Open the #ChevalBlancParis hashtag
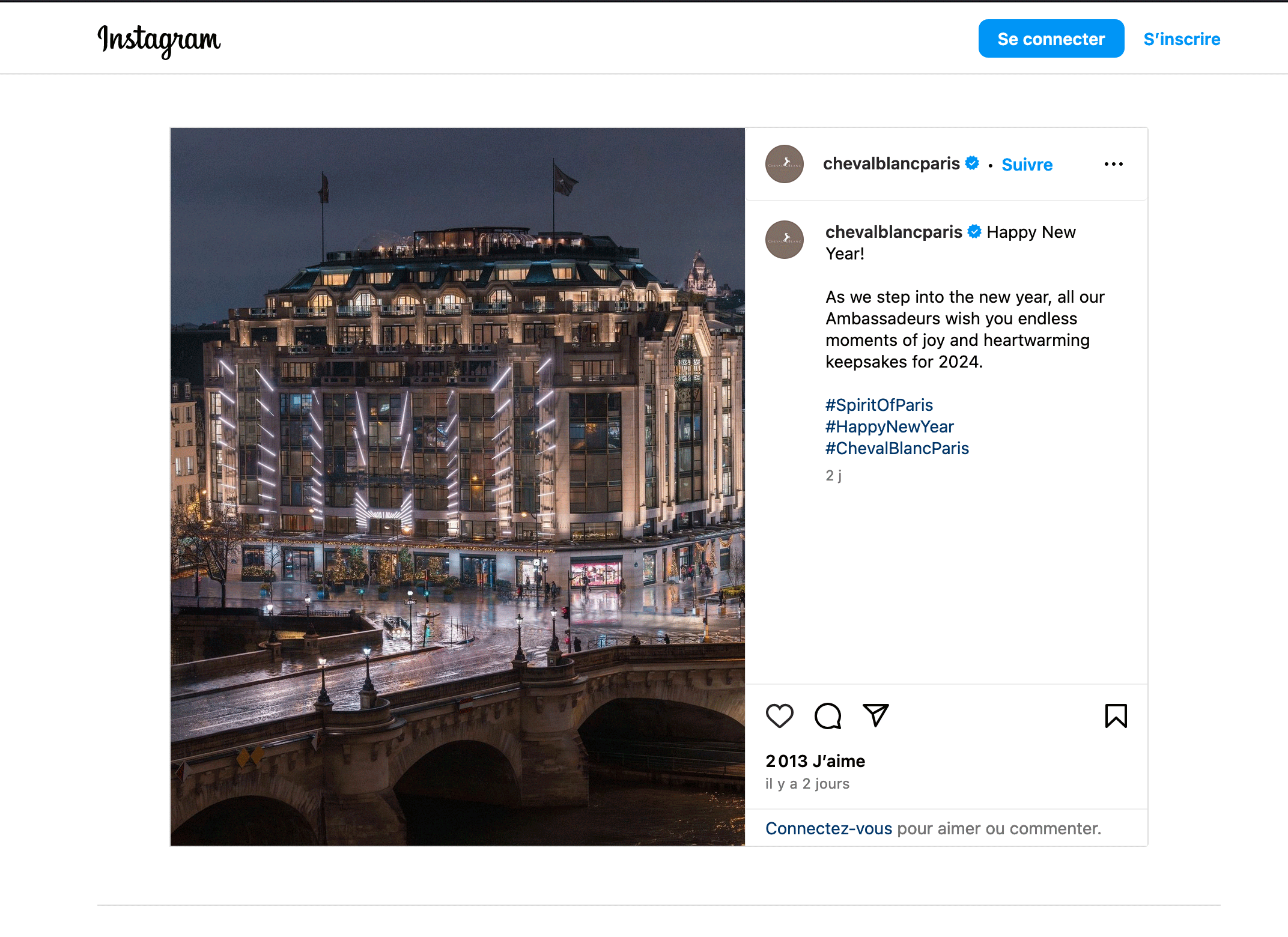Image resolution: width=1288 pixels, height=937 pixels. click(x=897, y=448)
